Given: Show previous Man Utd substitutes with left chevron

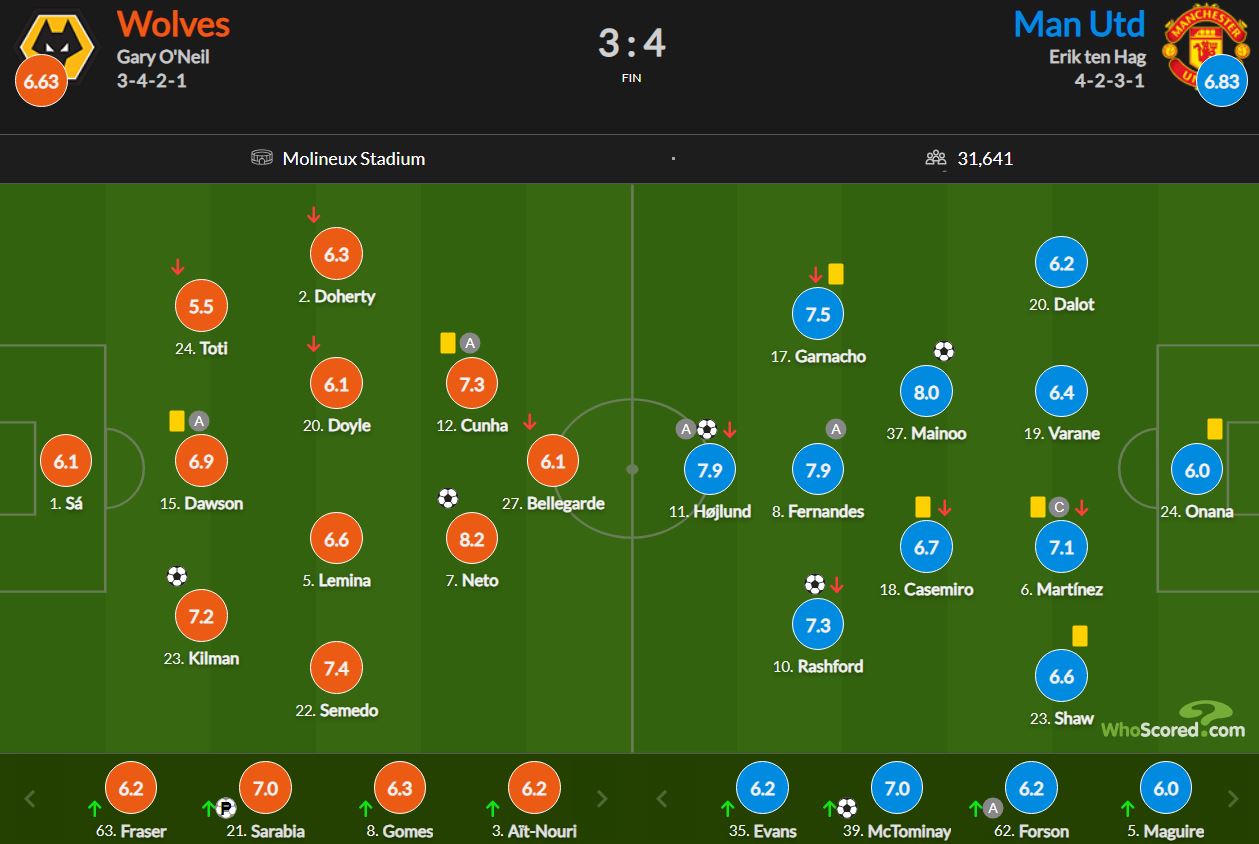Looking at the screenshot, I should tap(662, 798).
